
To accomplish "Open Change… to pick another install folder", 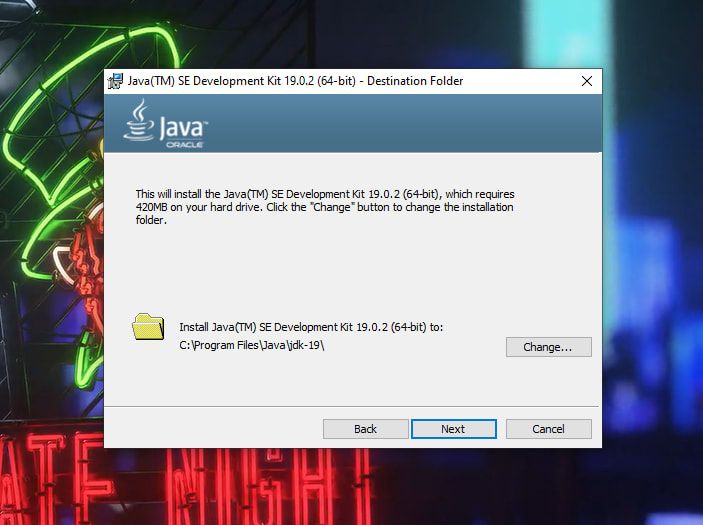I will (549, 347).
